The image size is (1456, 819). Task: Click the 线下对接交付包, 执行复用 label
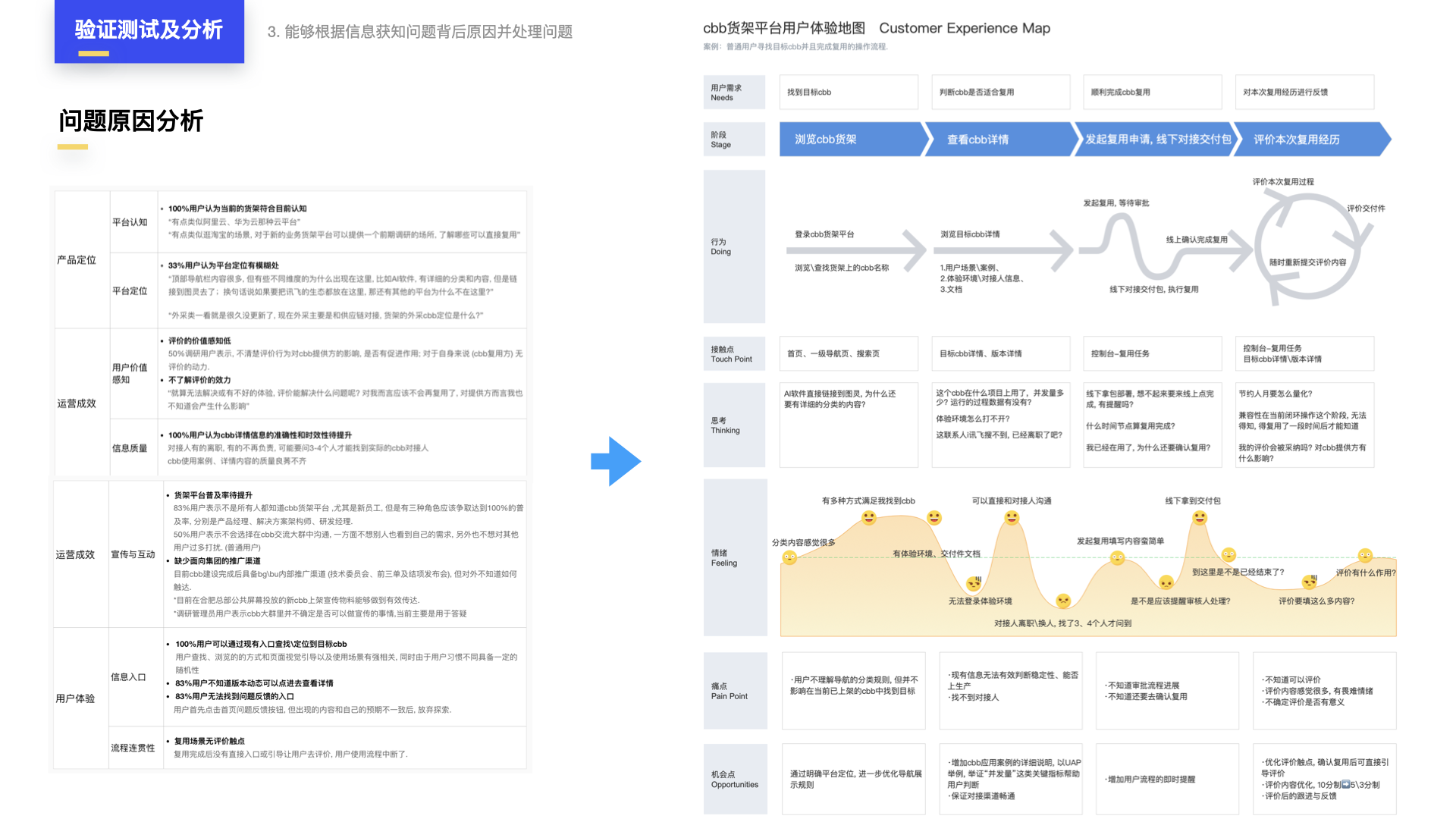1154,290
